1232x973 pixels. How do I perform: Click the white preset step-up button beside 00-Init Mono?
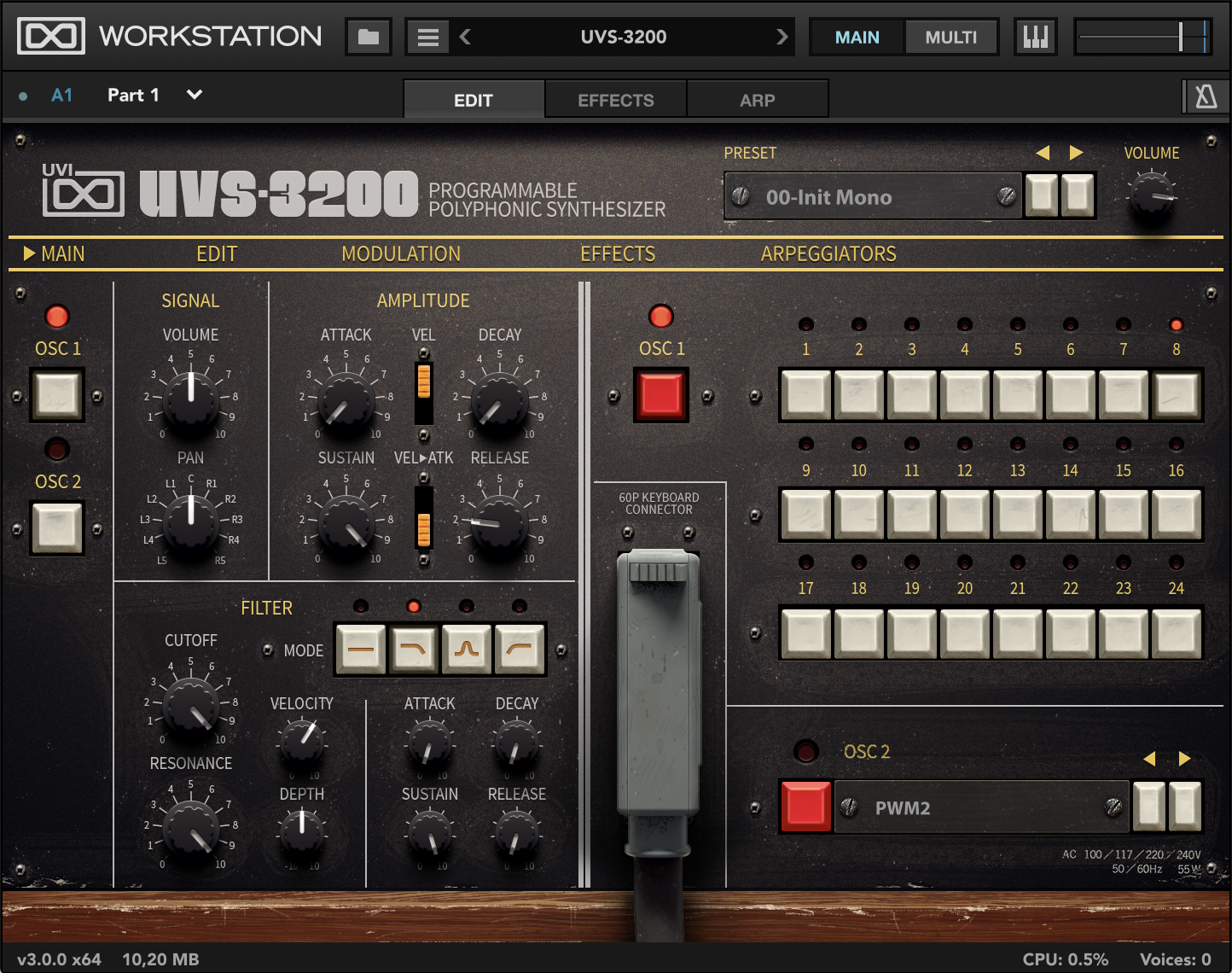1078,195
